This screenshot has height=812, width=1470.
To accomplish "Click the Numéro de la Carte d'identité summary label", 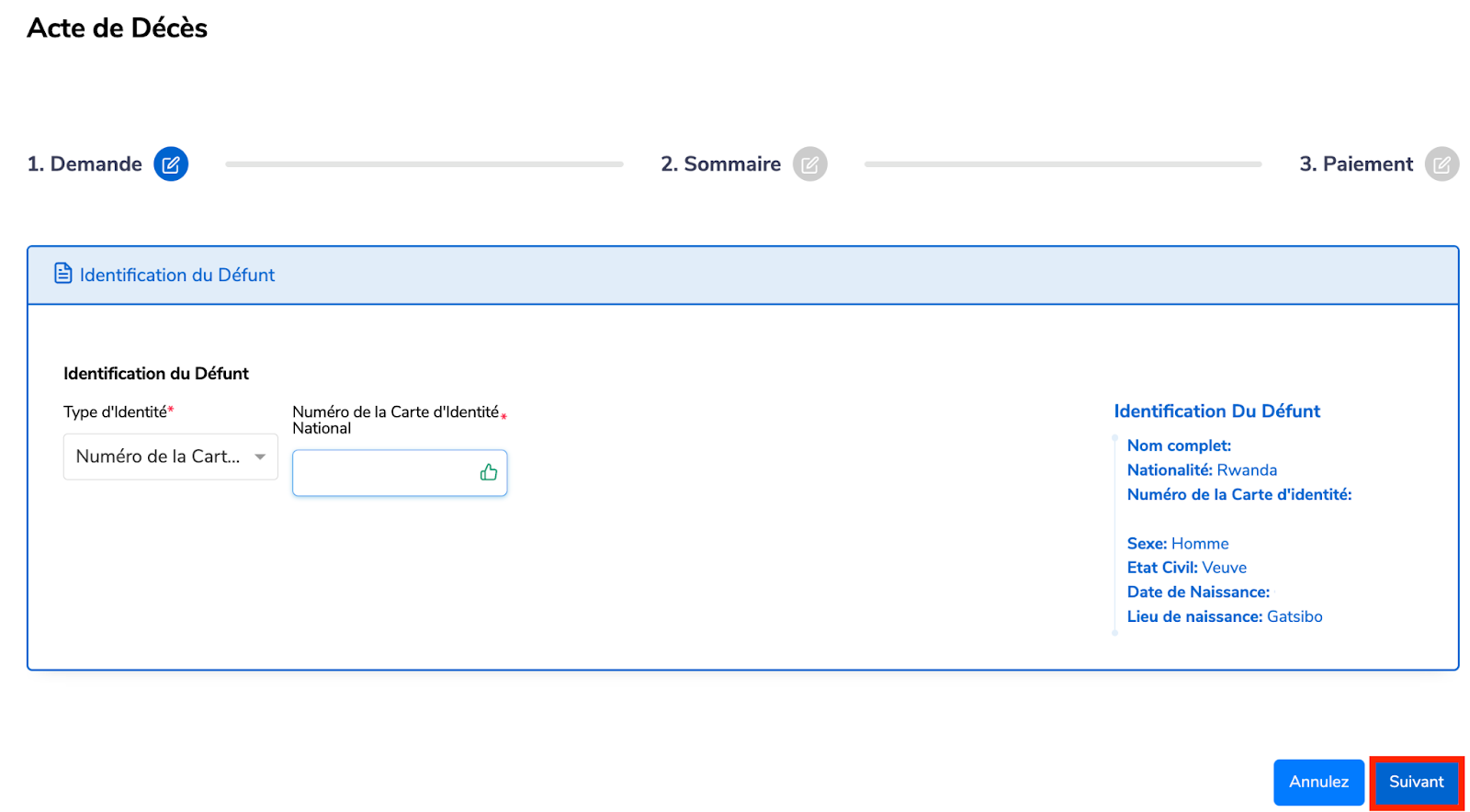I will tap(1239, 494).
